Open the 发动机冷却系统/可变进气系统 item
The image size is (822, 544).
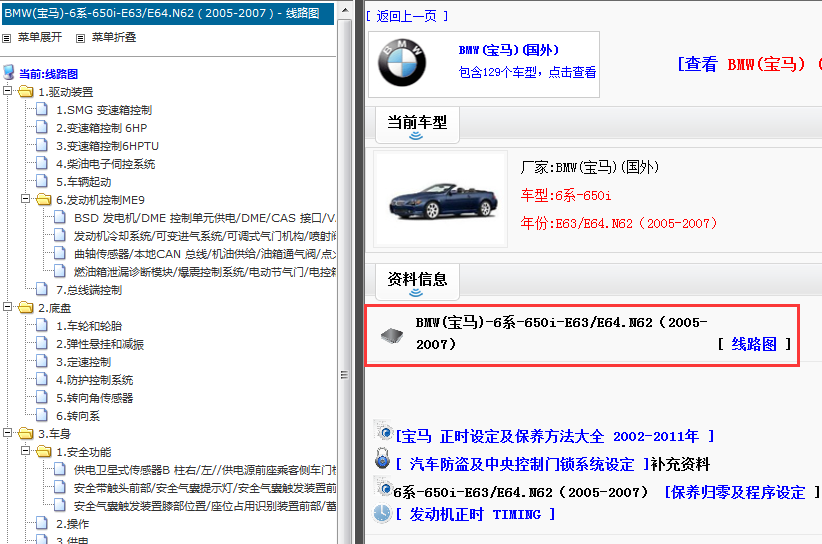pos(205,236)
